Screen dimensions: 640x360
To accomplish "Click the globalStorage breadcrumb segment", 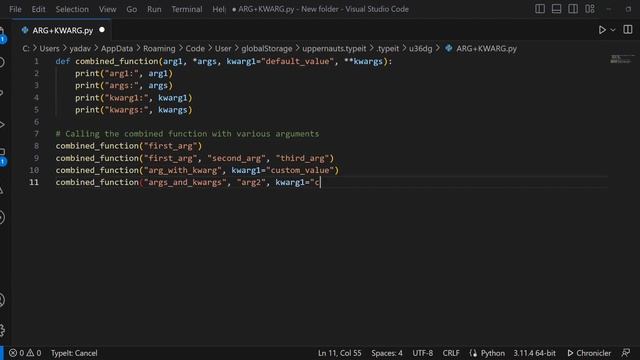I will click(x=267, y=49).
